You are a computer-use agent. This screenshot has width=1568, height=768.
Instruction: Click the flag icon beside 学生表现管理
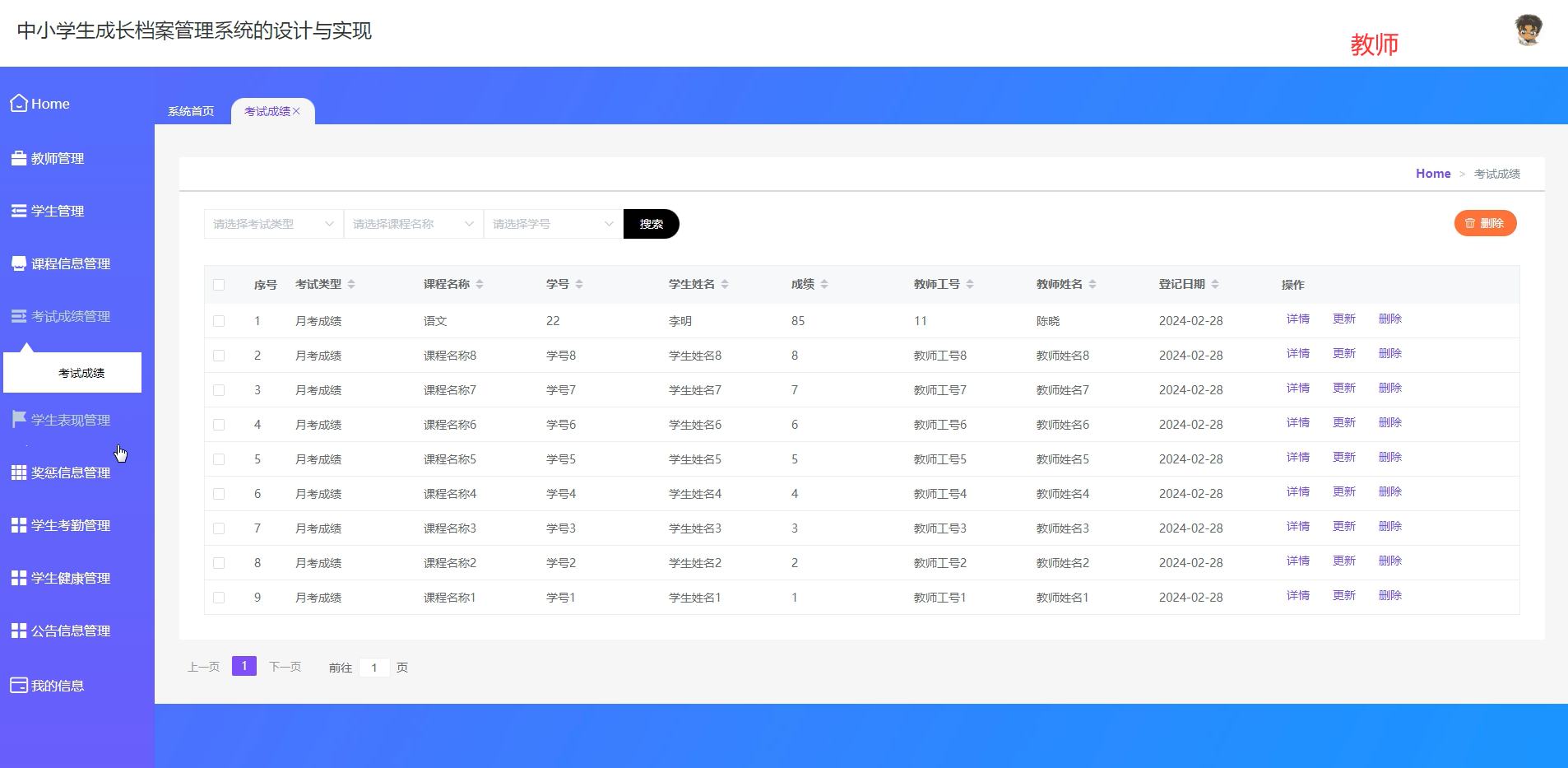coord(19,420)
